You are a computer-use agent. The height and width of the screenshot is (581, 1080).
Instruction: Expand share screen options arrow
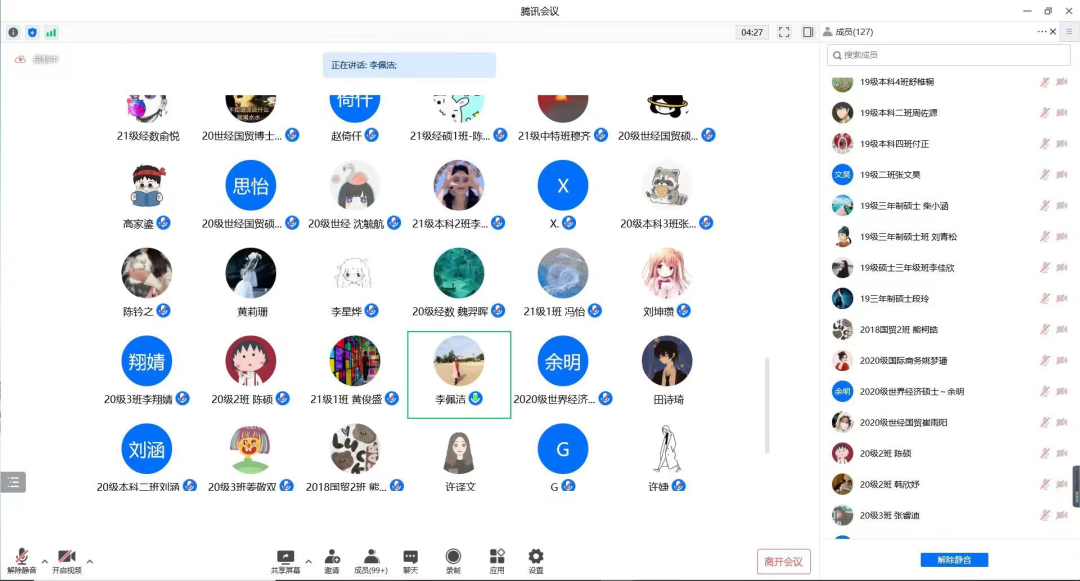[308, 561]
